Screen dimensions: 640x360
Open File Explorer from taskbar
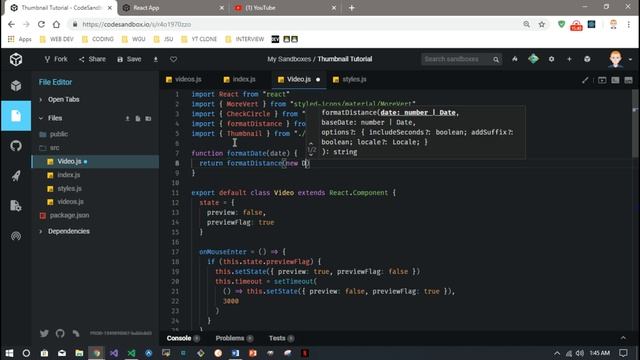79,353
